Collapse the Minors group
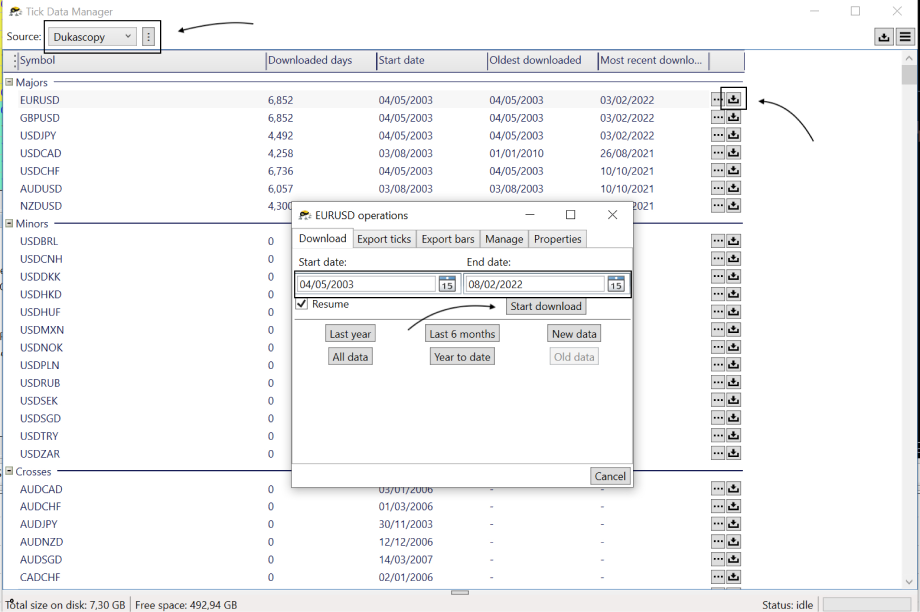The image size is (920, 612). pyautogui.click(x=10, y=223)
